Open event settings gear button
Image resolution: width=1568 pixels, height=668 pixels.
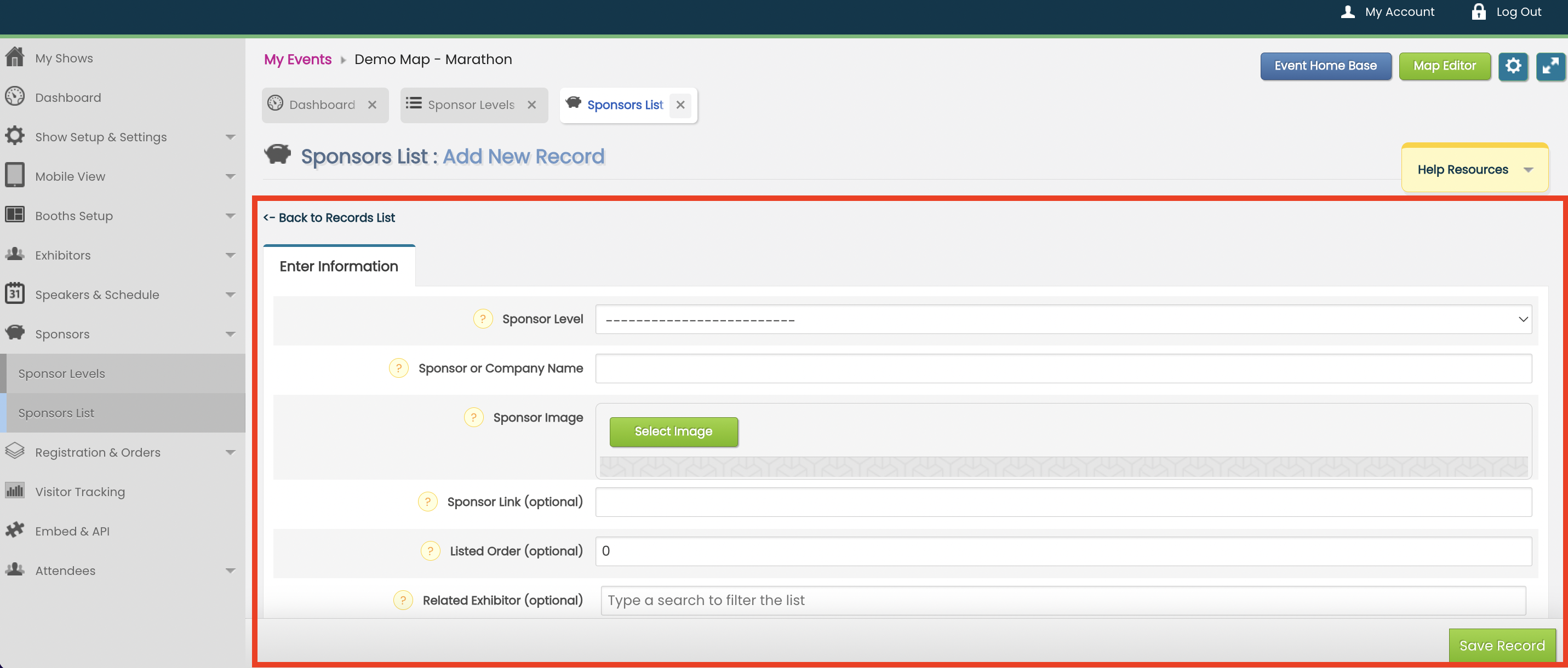point(1513,66)
